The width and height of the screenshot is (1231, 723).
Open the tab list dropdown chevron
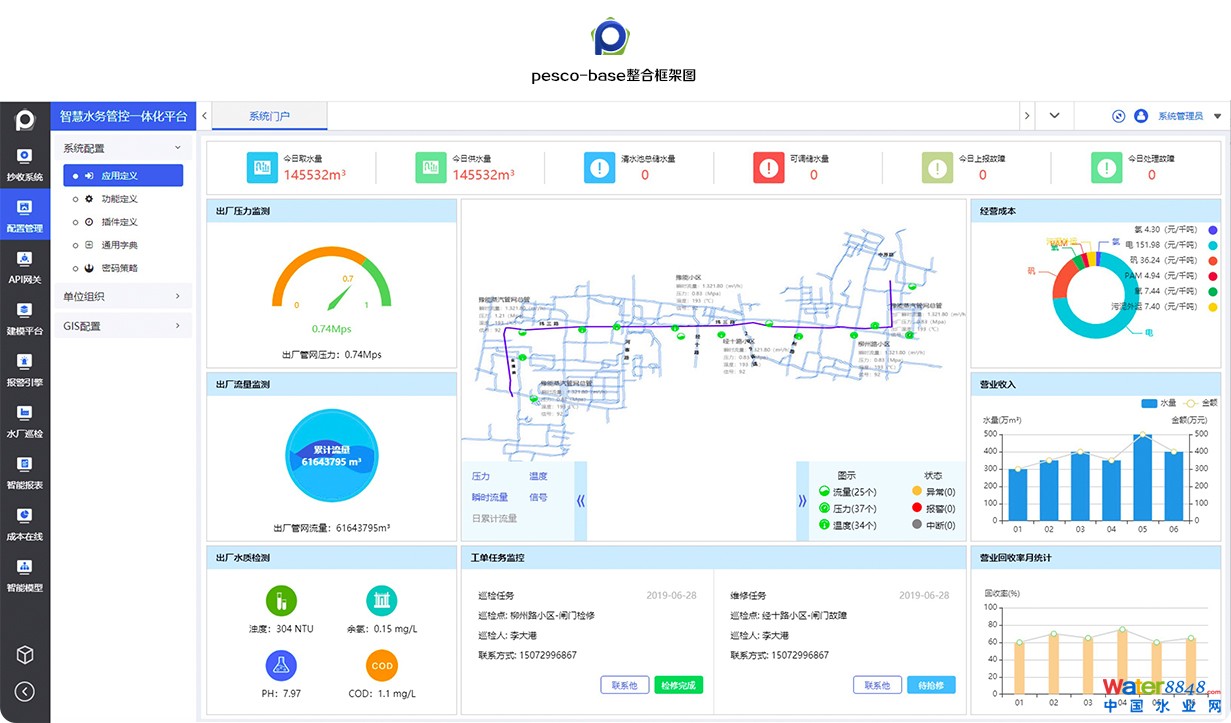1054,116
